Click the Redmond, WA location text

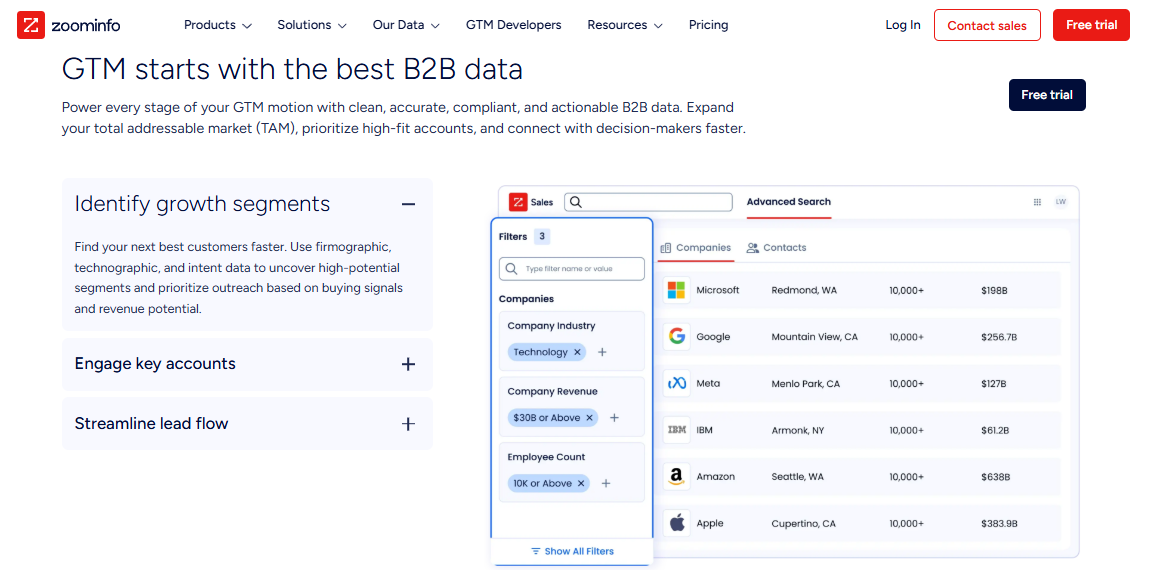(804, 290)
